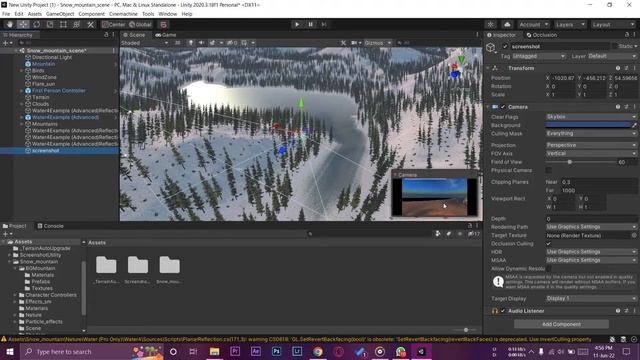Open the Layer dropdown showing Default

612,56
